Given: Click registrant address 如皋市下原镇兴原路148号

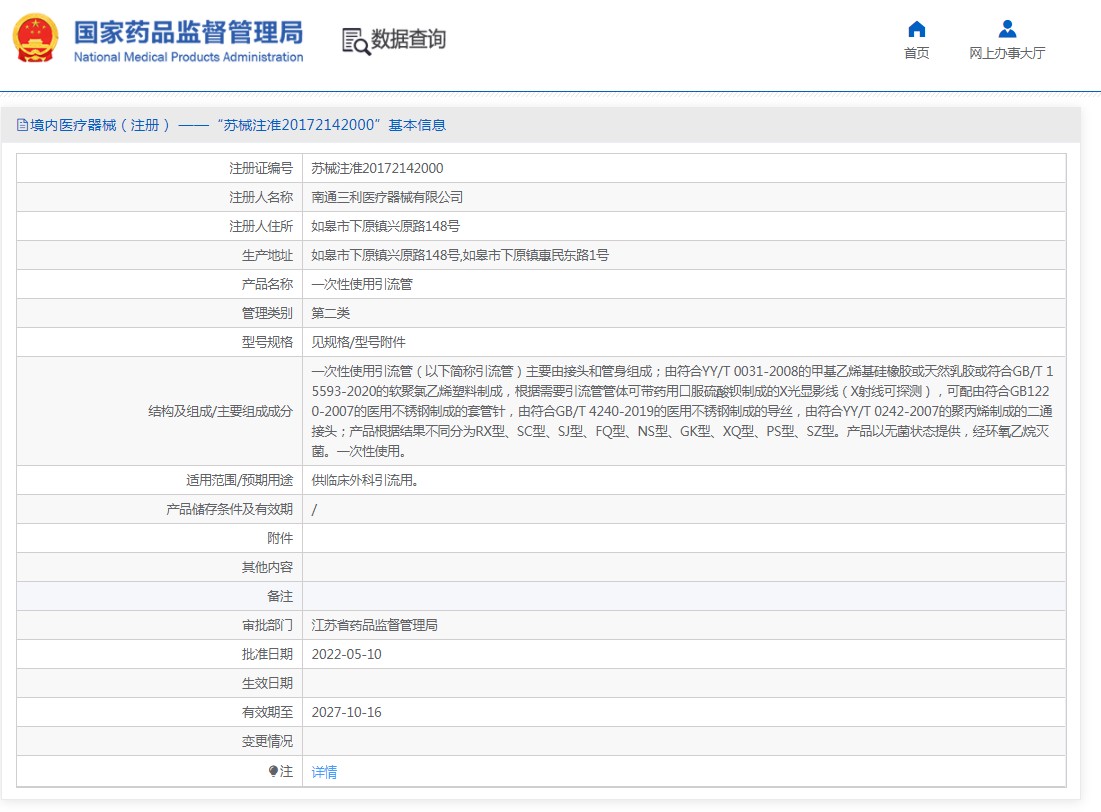Looking at the screenshot, I should (x=385, y=226).
